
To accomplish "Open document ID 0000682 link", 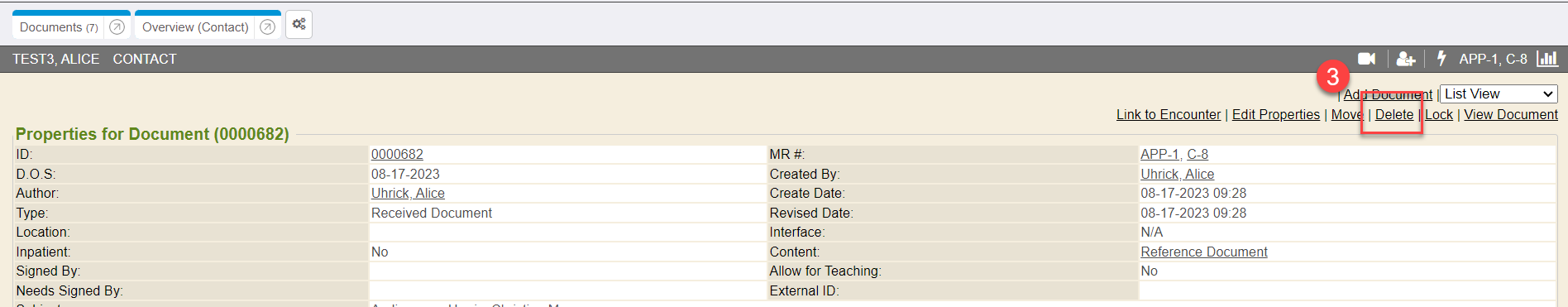I will point(397,154).
